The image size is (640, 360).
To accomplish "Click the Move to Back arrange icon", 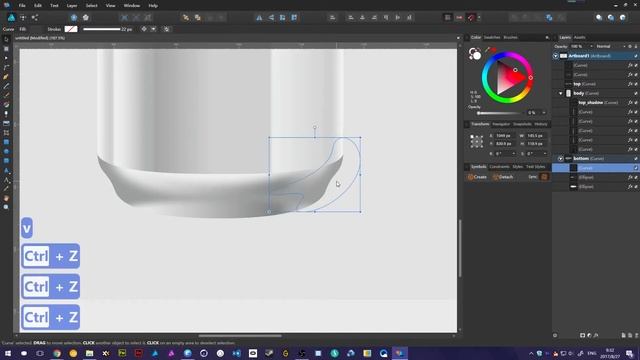I will click(186, 18).
